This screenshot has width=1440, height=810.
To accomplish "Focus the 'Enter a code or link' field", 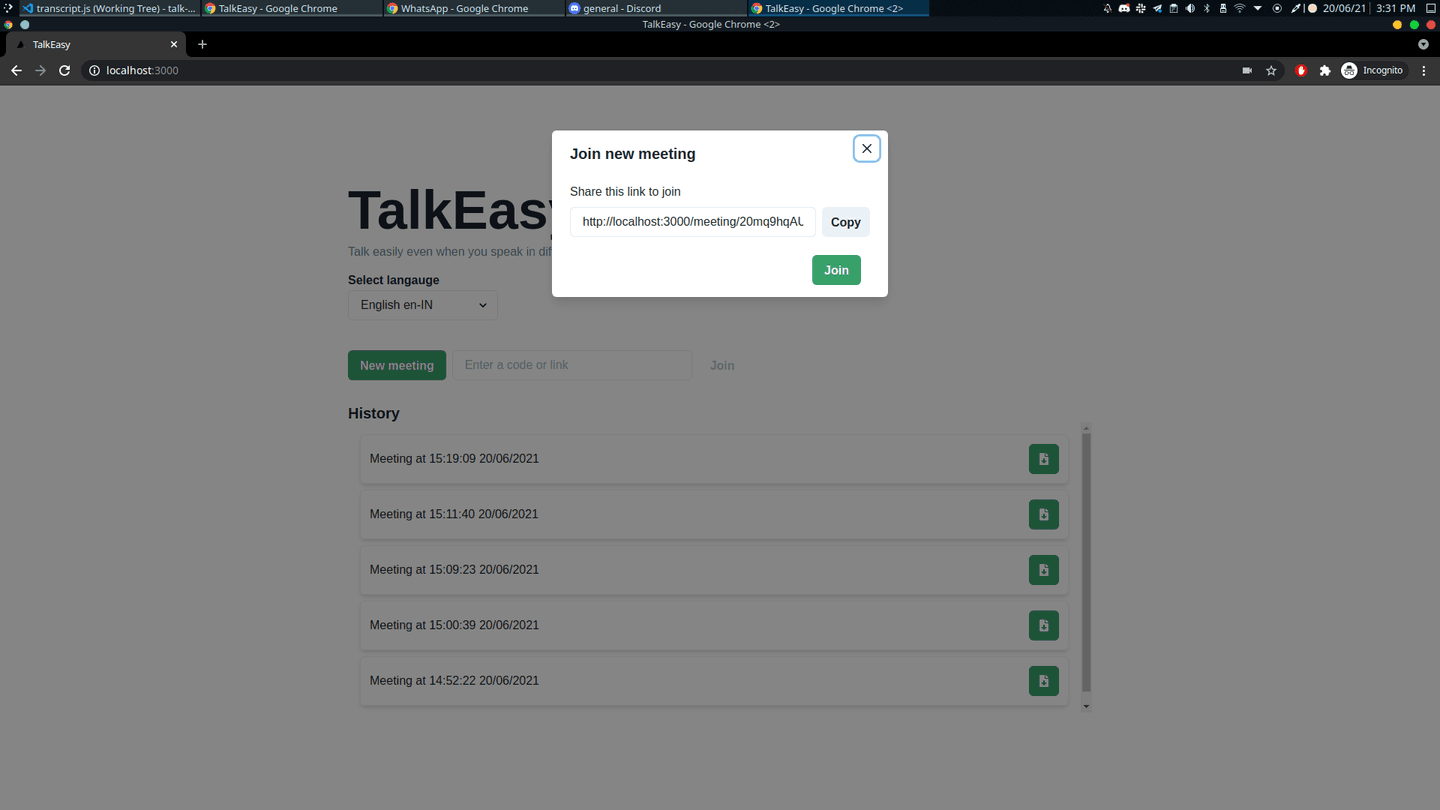I will (572, 365).
